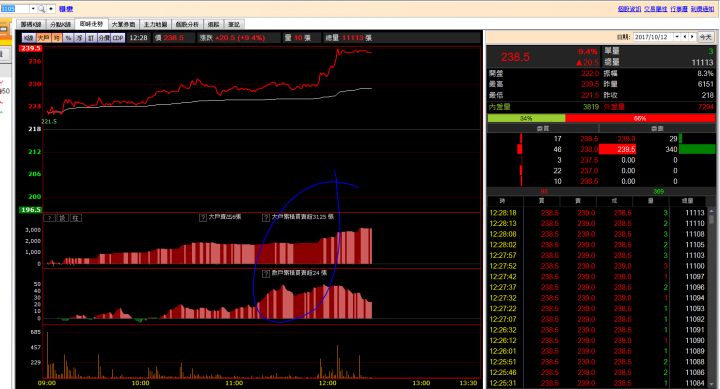Click the 今天 today button
This screenshot has height=389, width=720.
(x=705, y=37)
